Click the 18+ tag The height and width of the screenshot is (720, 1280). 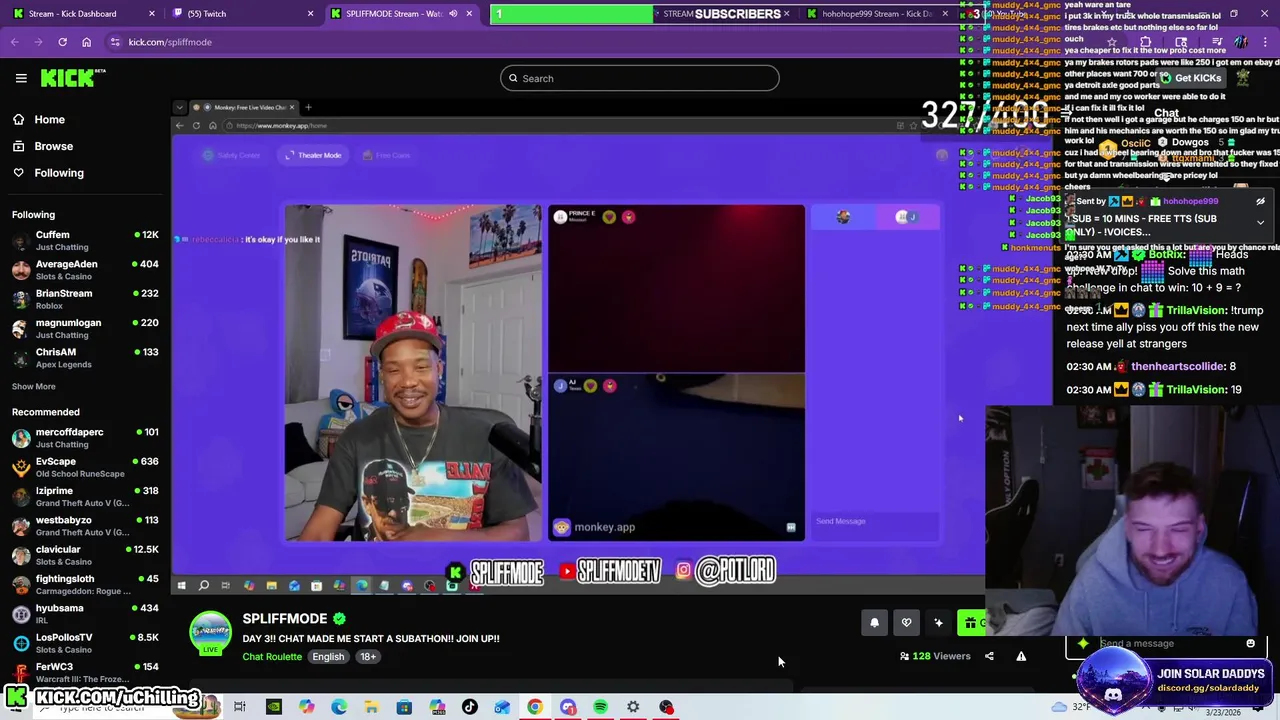click(368, 657)
